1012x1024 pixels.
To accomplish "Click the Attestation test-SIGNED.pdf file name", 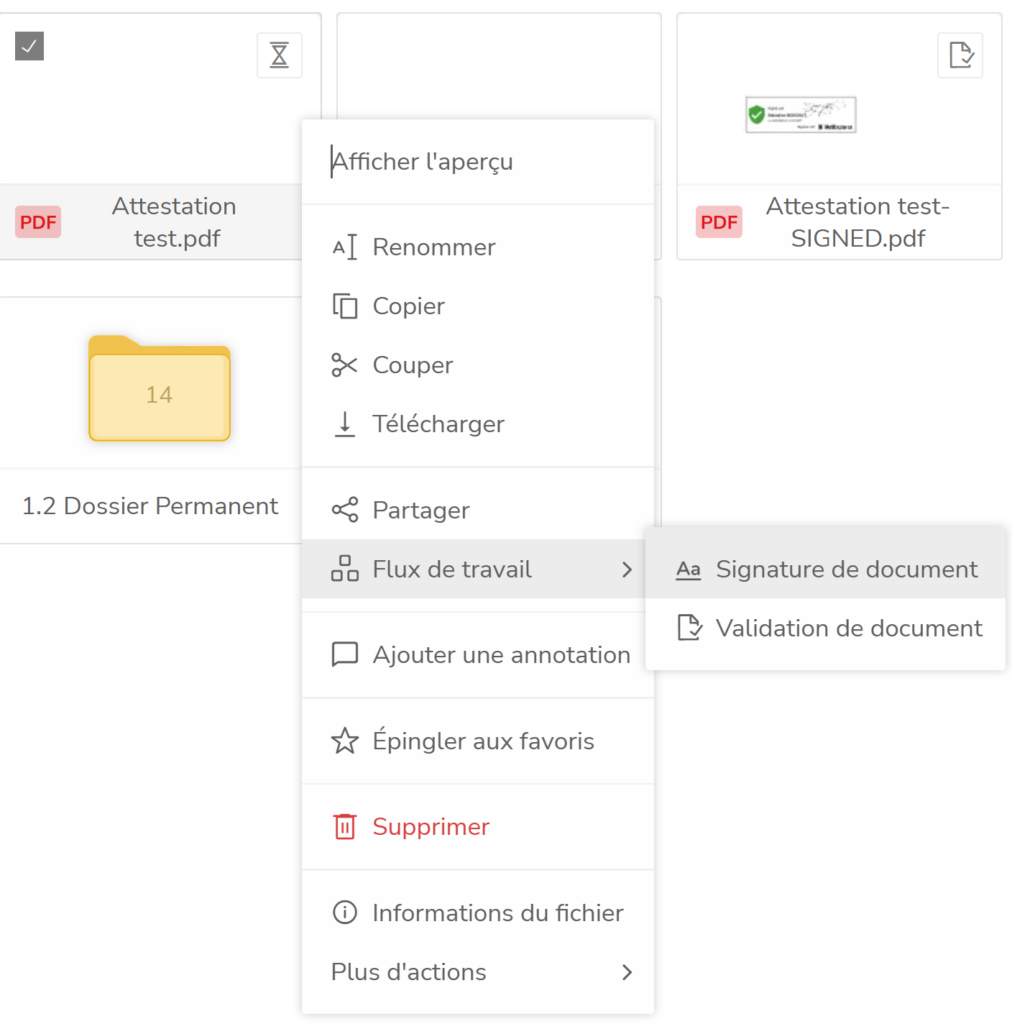I will (x=857, y=222).
